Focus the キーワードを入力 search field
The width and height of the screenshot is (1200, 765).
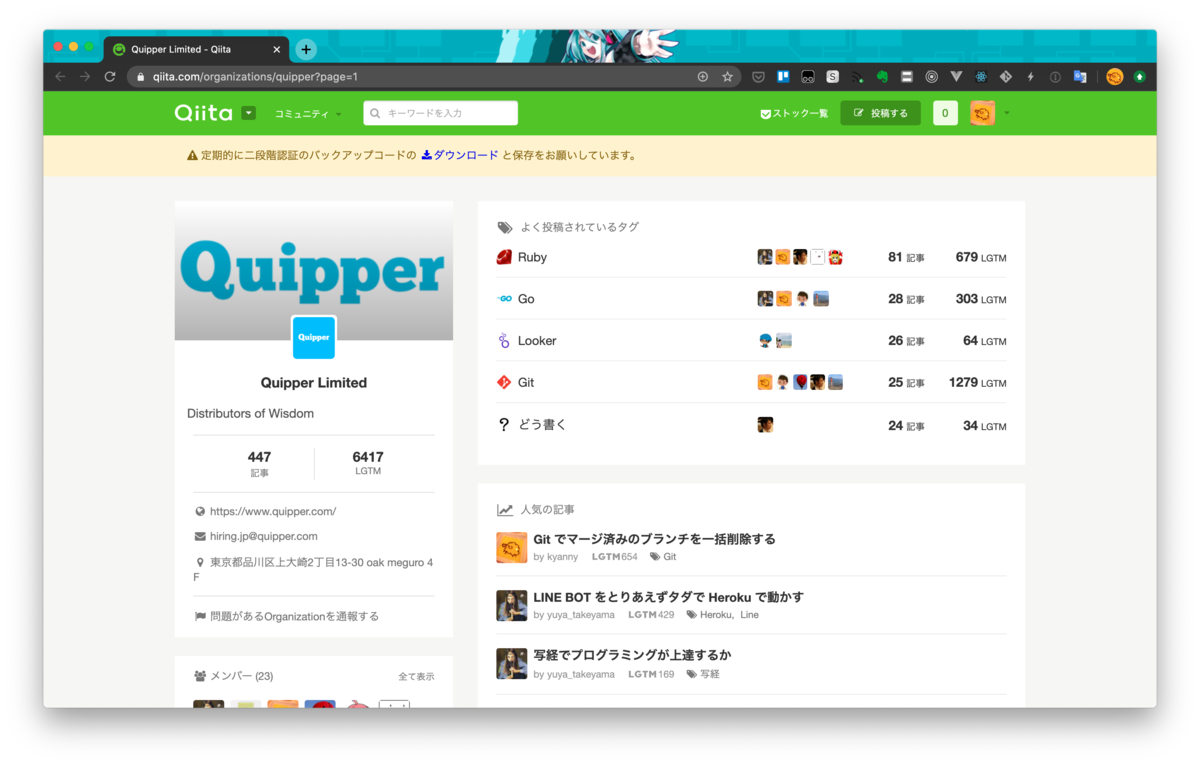[441, 113]
